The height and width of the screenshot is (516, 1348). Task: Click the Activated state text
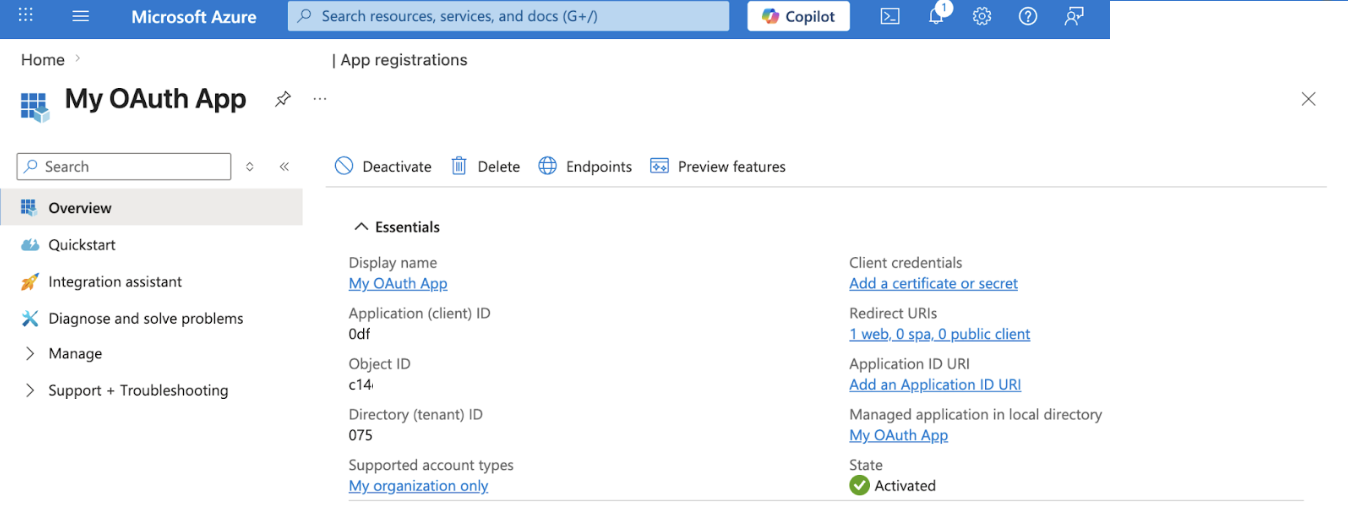tap(906, 486)
